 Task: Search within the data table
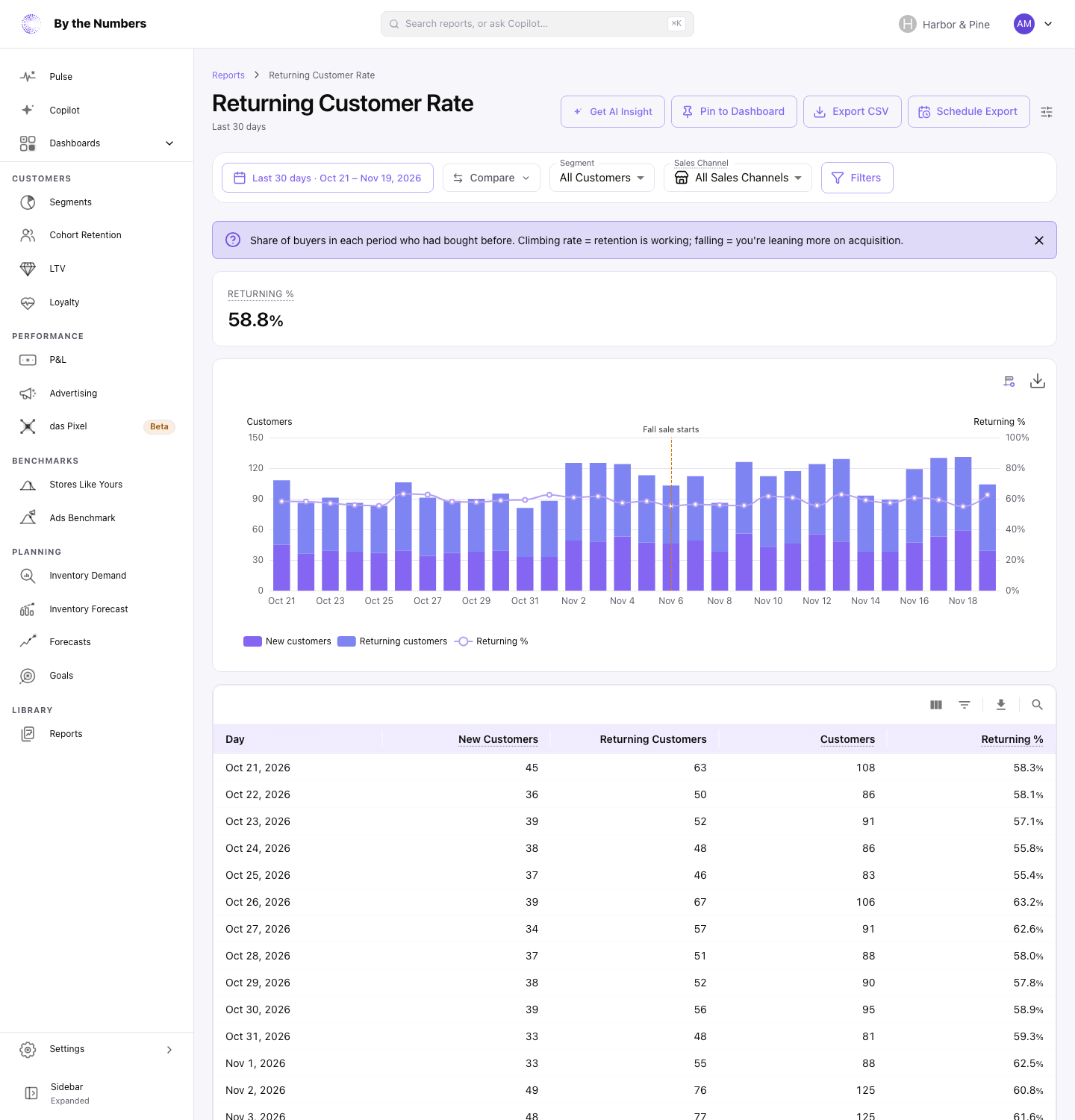[1038, 705]
